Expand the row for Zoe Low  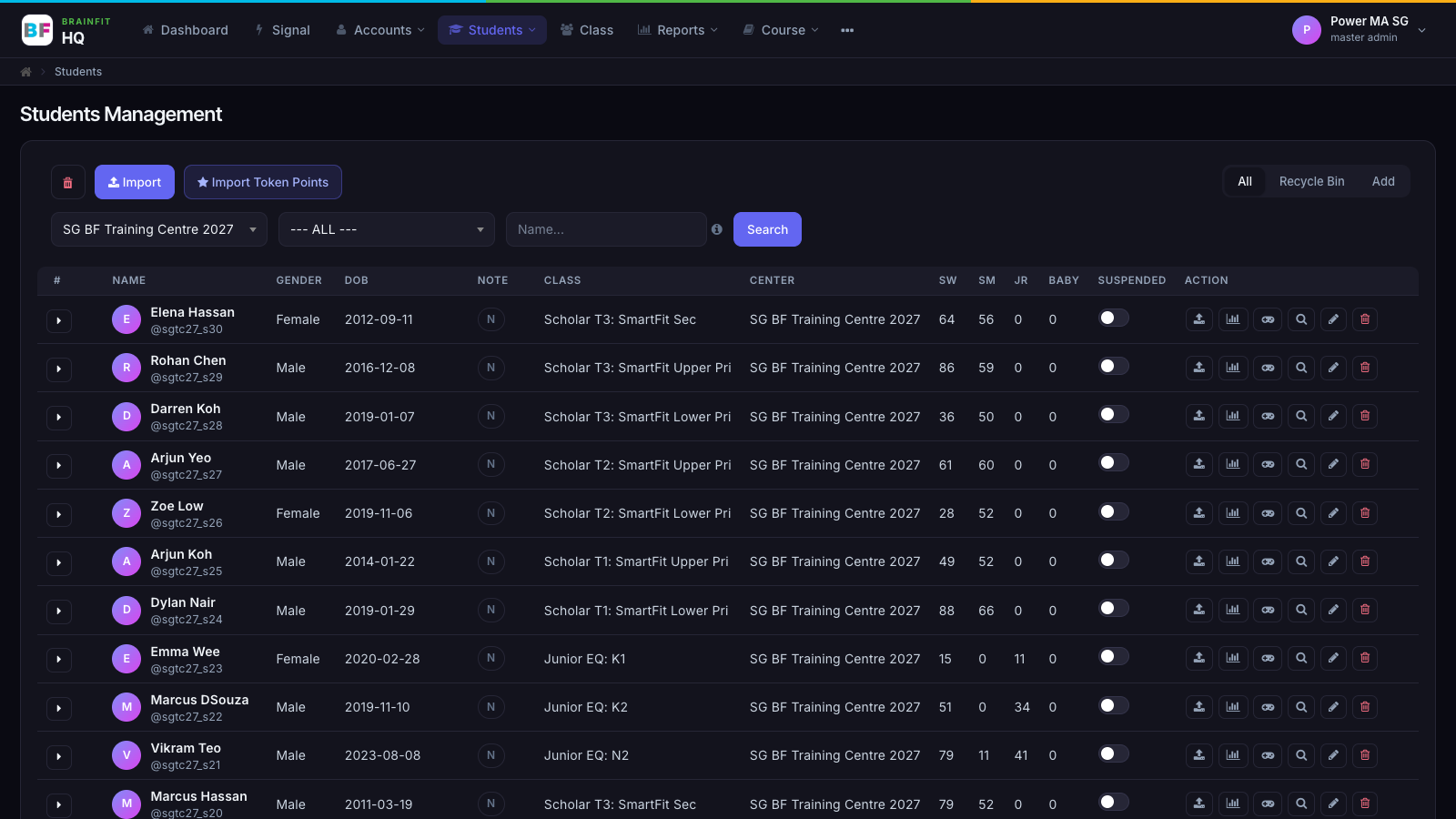point(59,514)
